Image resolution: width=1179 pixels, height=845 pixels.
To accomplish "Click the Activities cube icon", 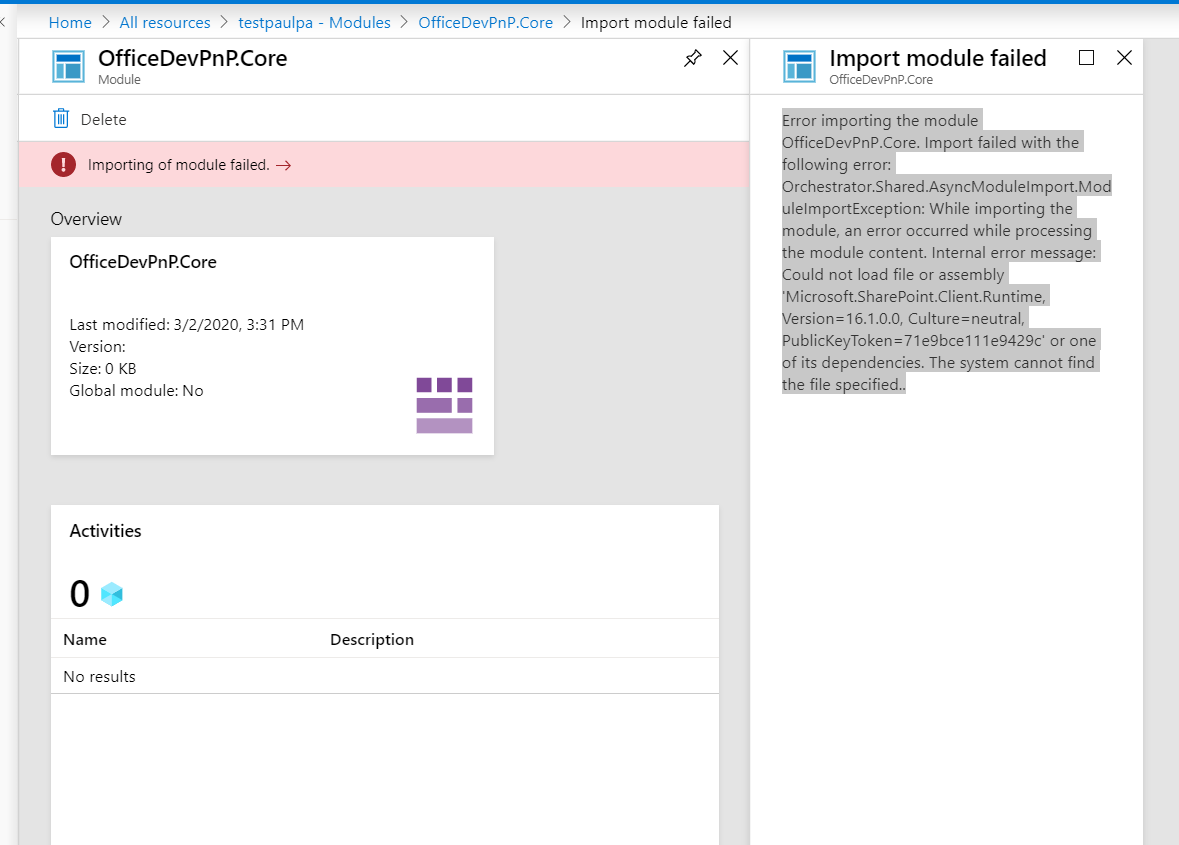I will click(x=111, y=593).
